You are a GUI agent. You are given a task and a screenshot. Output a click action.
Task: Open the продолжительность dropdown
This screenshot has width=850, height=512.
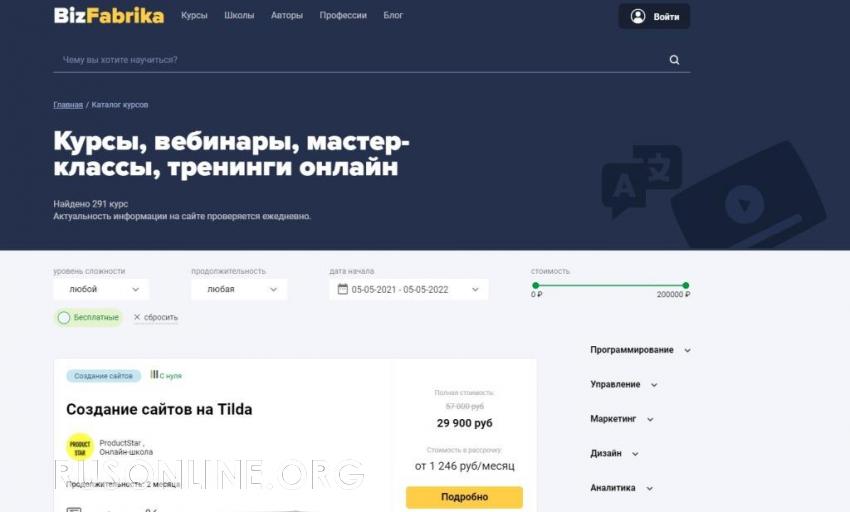point(239,289)
